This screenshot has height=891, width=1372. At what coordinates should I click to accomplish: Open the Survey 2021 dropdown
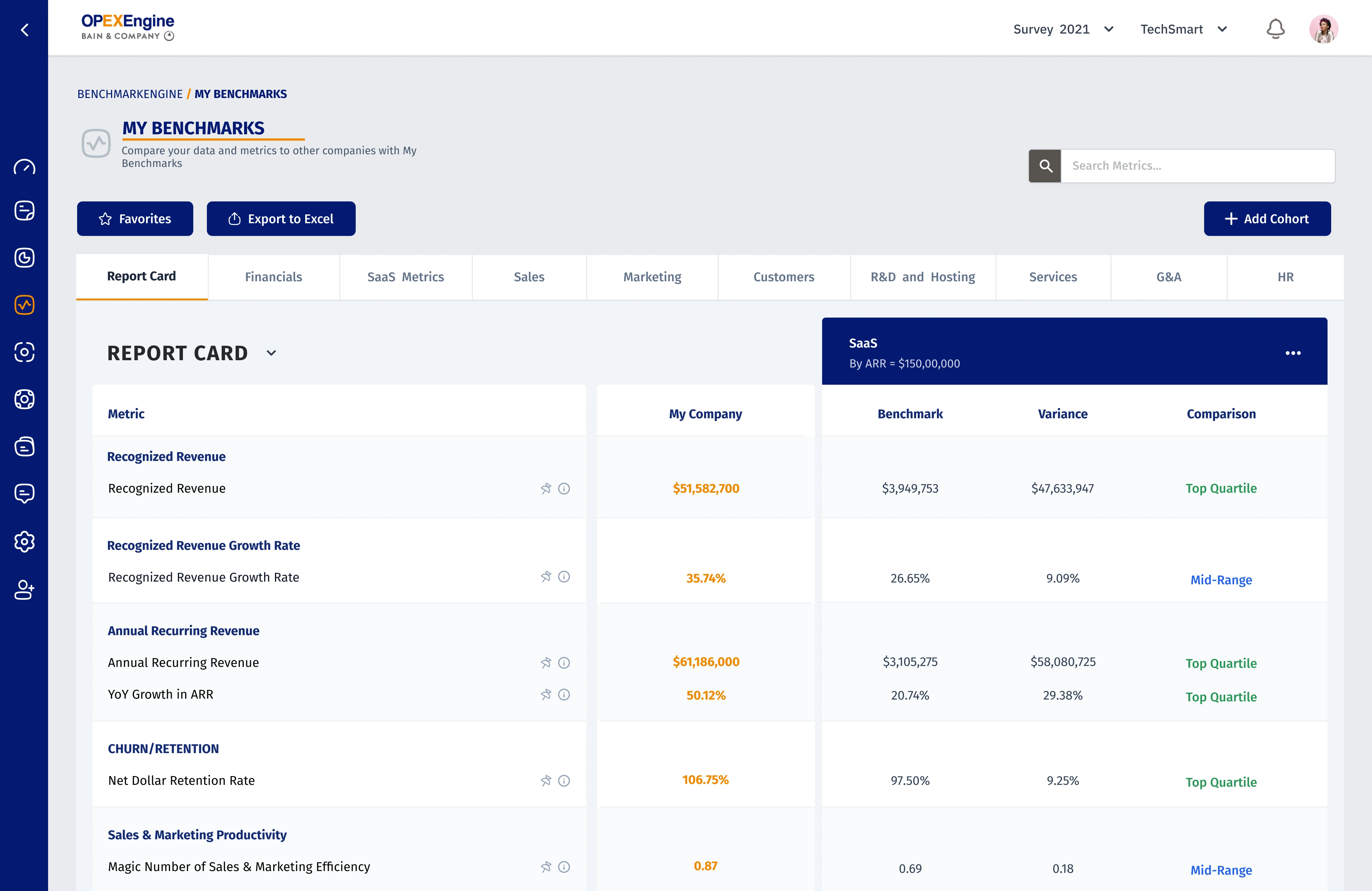[1063, 29]
